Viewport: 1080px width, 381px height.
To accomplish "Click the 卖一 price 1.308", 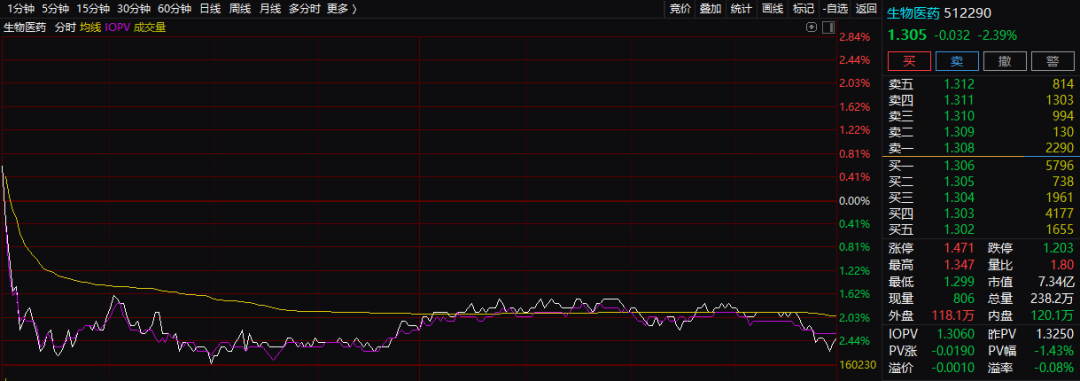I will pyautogui.click(x=959, y=147).
